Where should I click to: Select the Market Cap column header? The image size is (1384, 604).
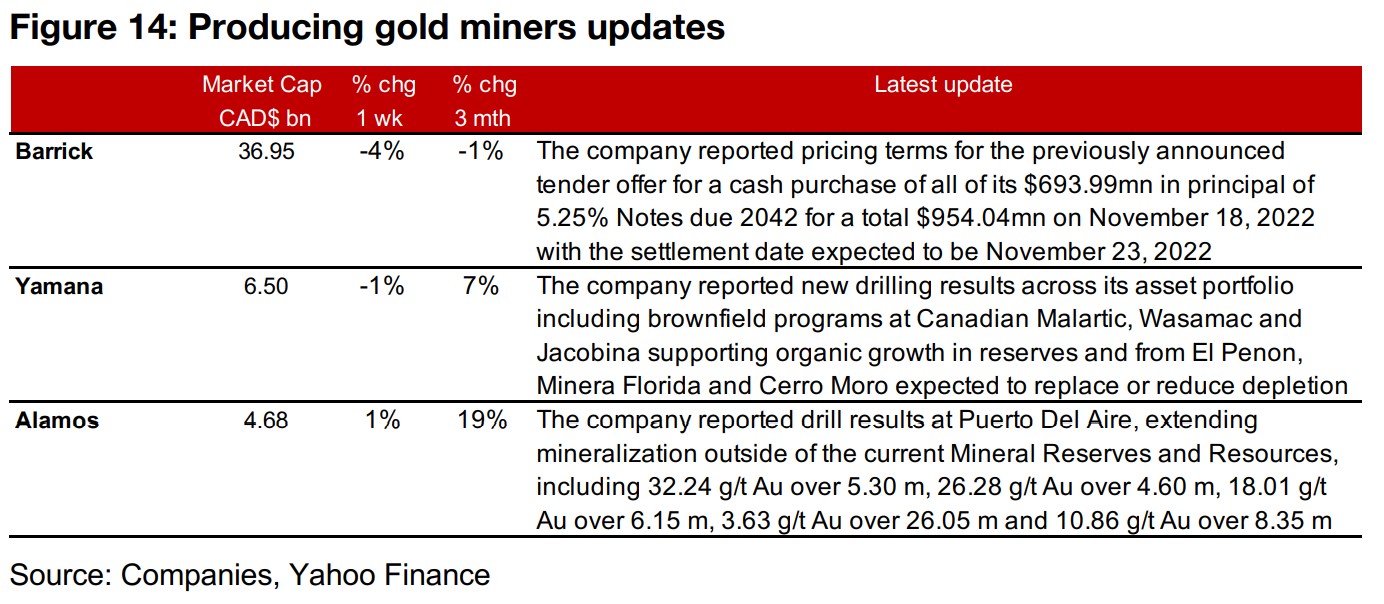(x=262, y=101)
